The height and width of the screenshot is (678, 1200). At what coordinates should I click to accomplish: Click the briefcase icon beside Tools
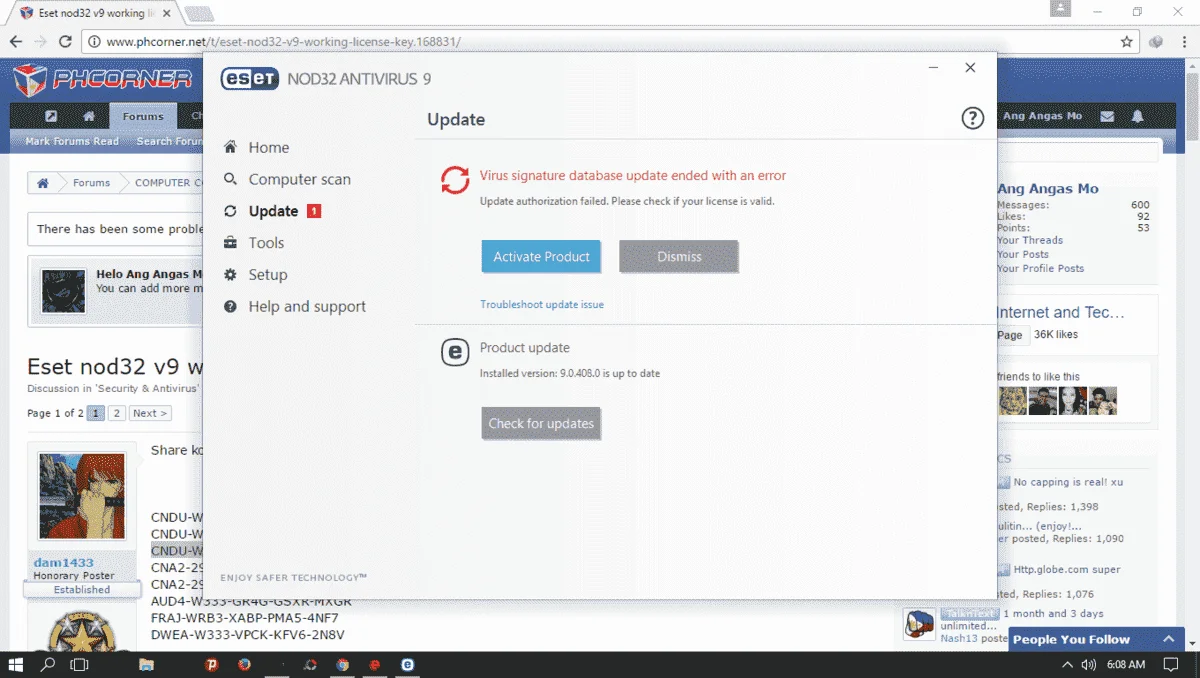tap(230, 243)
